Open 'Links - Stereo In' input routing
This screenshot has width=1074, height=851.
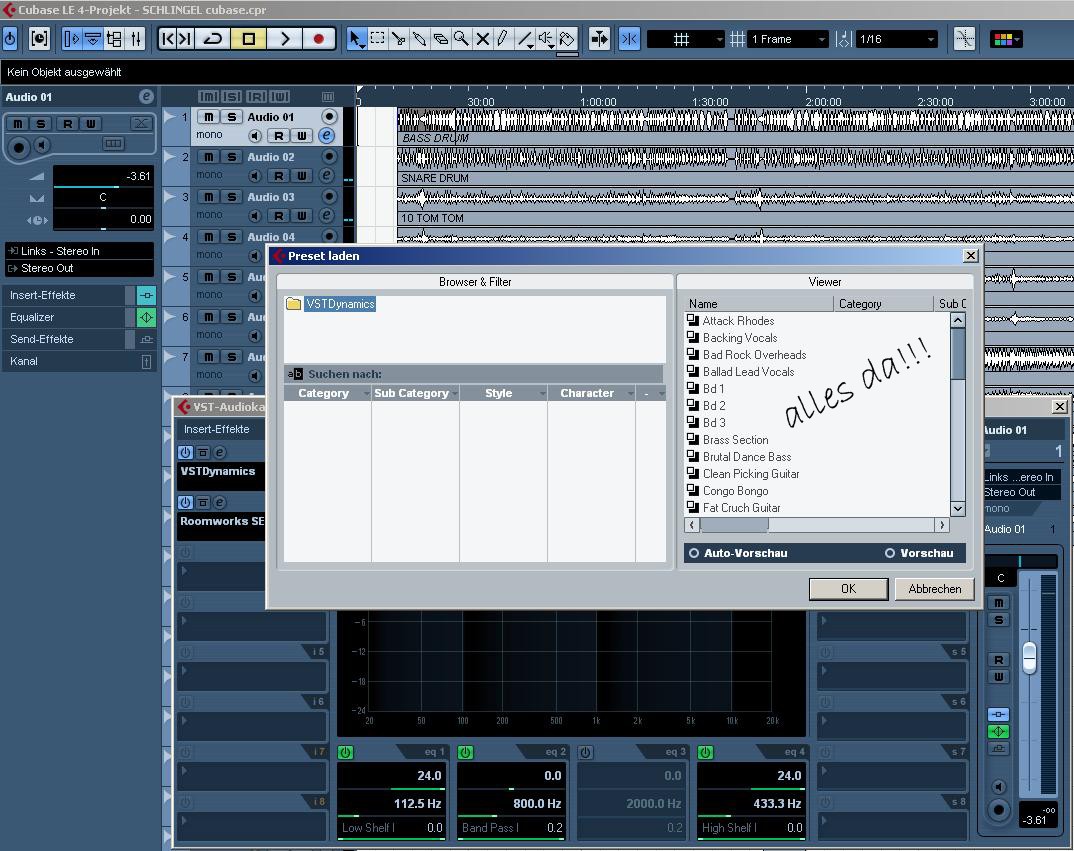click(79, 251)
